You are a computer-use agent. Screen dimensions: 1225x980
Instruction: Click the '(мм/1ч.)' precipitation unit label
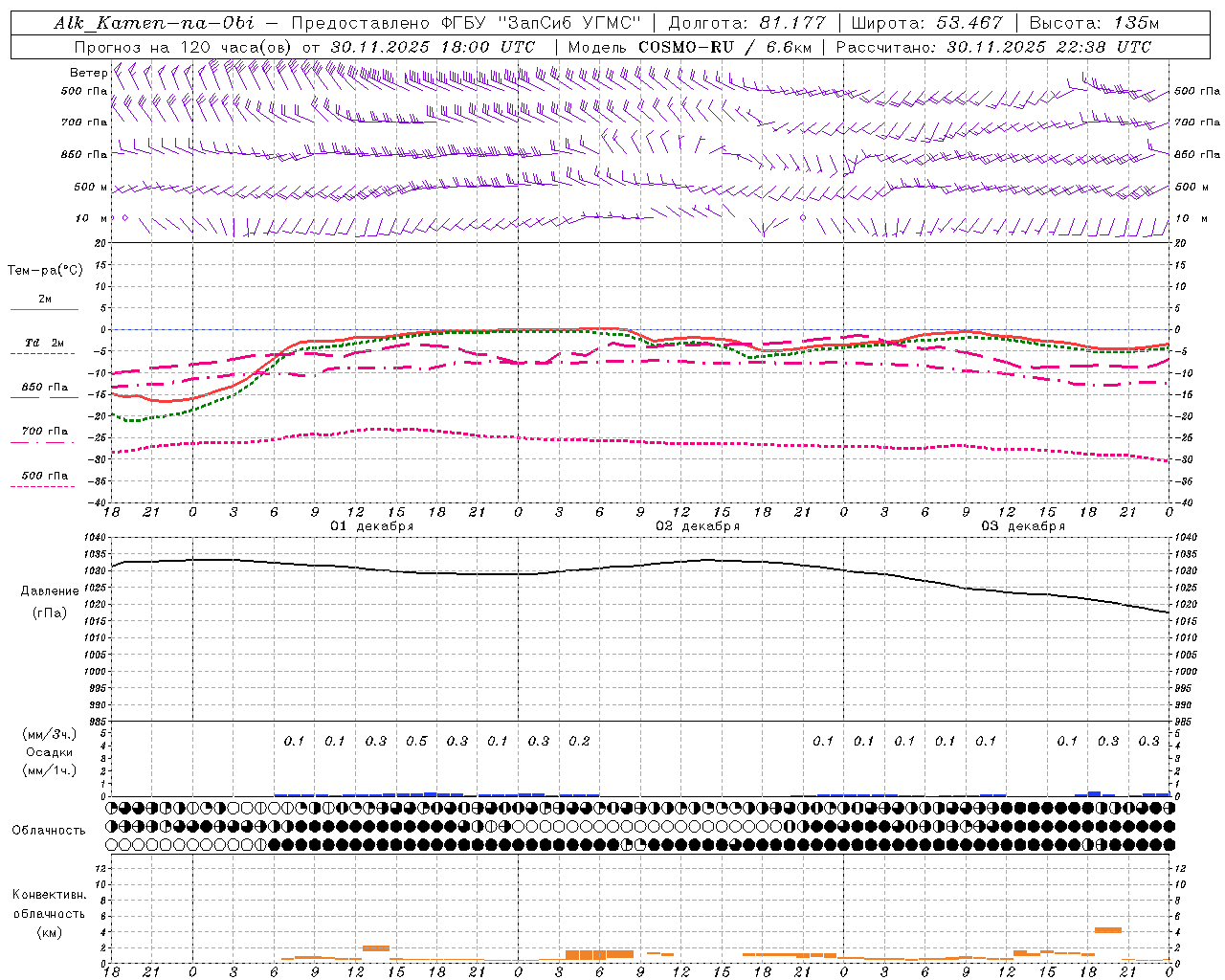tap(50, 770)
